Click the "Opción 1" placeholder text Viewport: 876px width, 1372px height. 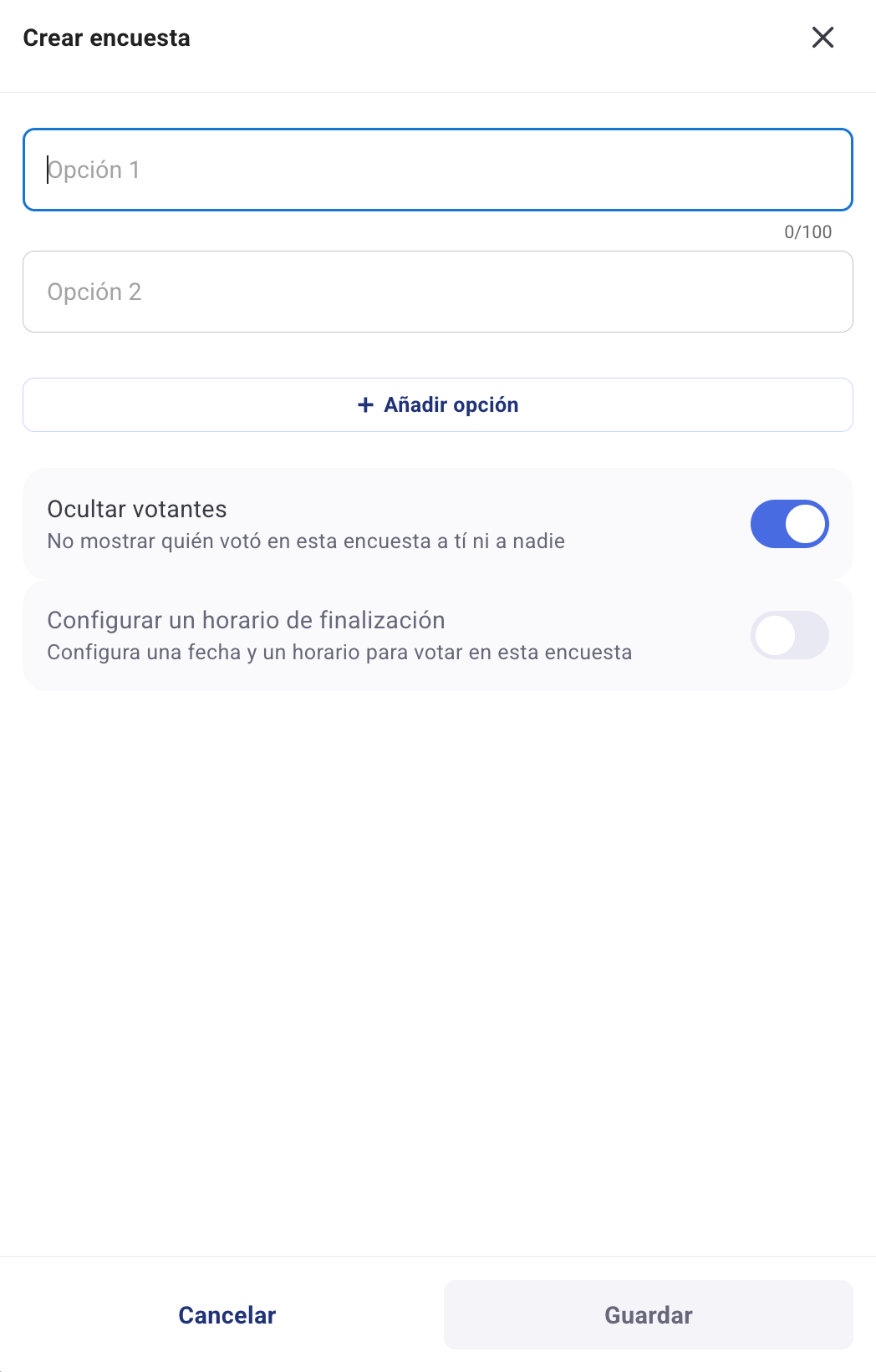[x=94, y=170]
